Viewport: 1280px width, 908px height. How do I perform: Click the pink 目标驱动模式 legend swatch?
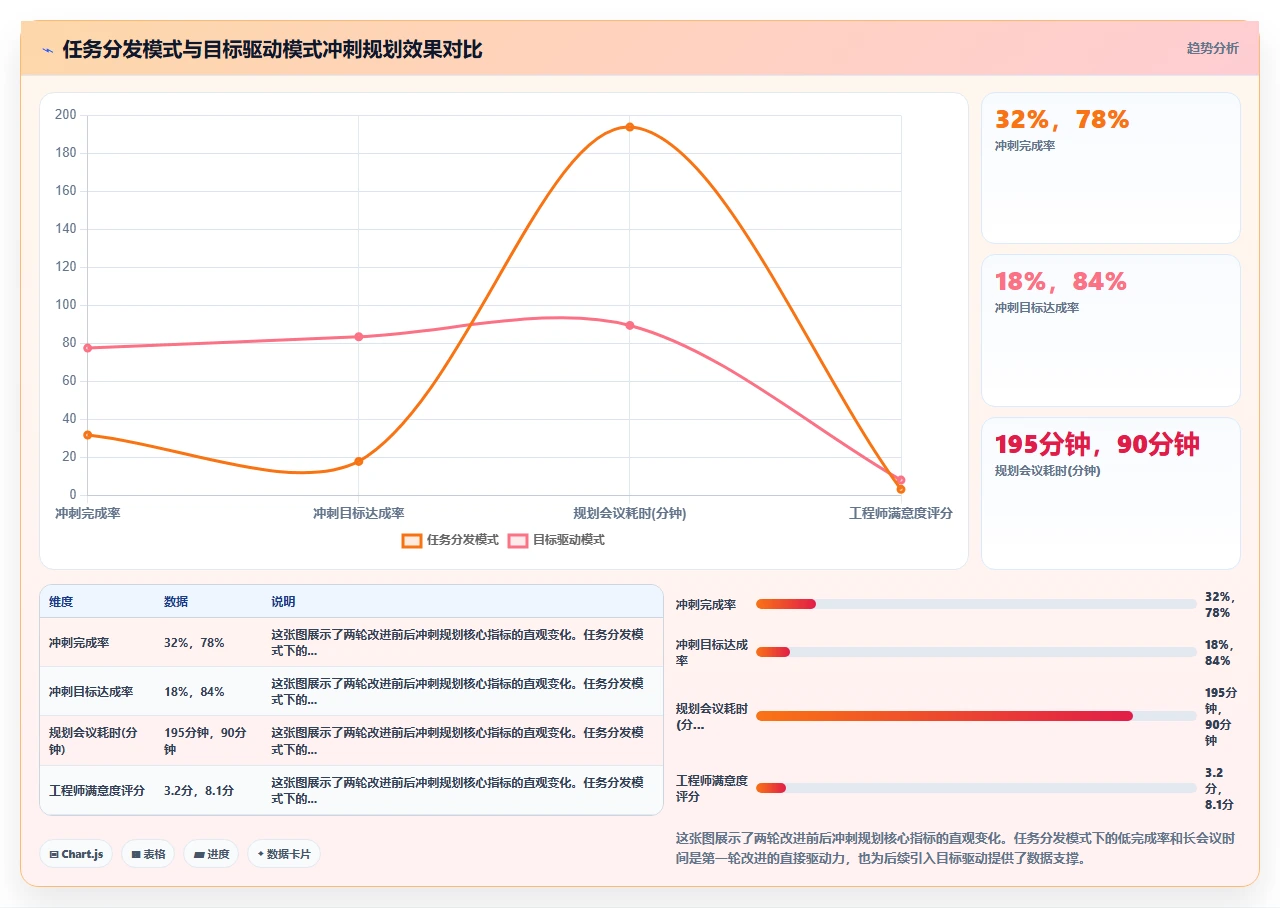point(518,540)
